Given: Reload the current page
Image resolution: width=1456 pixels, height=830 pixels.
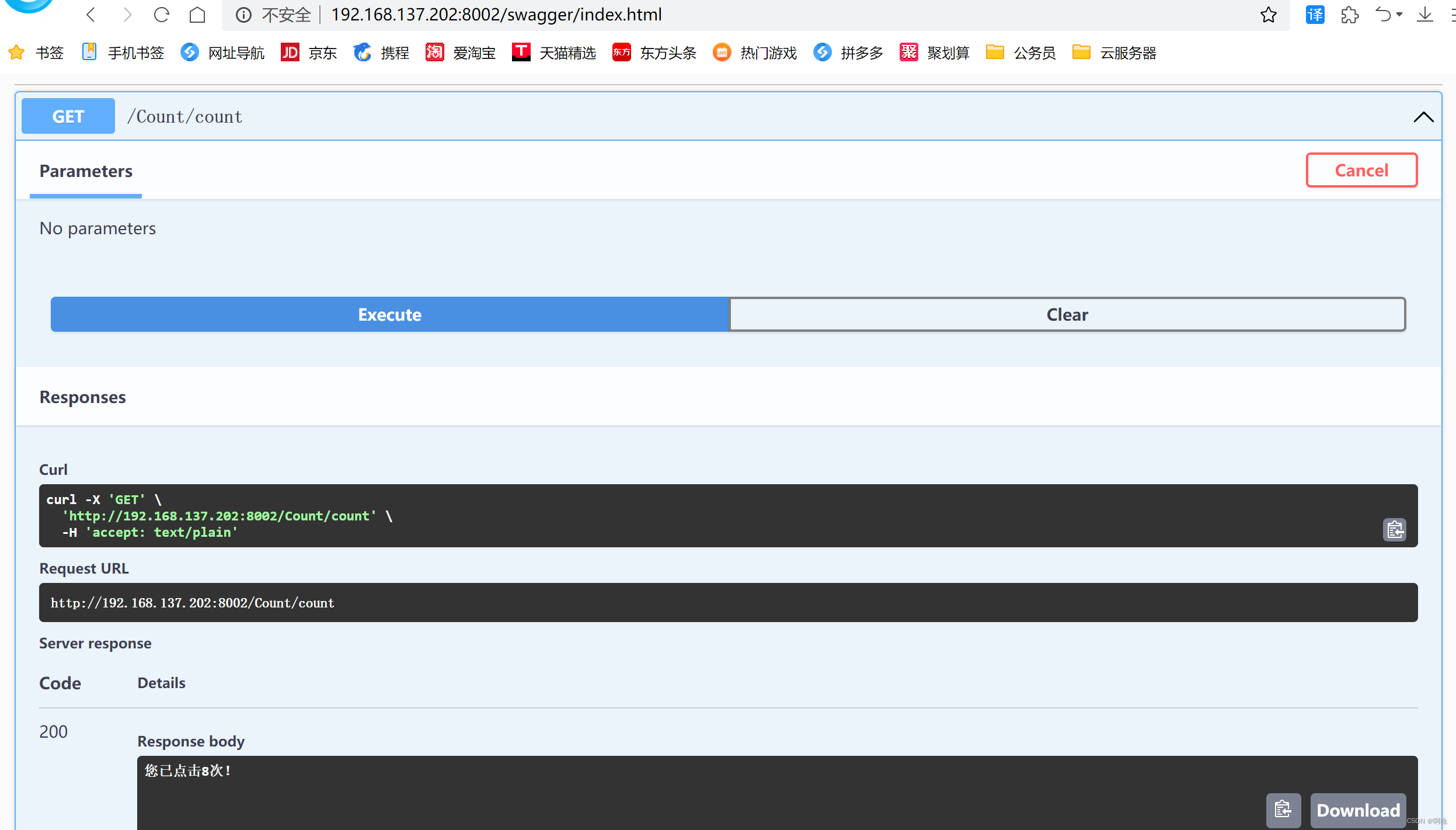Looking at the screenshot, I should 162,15.
